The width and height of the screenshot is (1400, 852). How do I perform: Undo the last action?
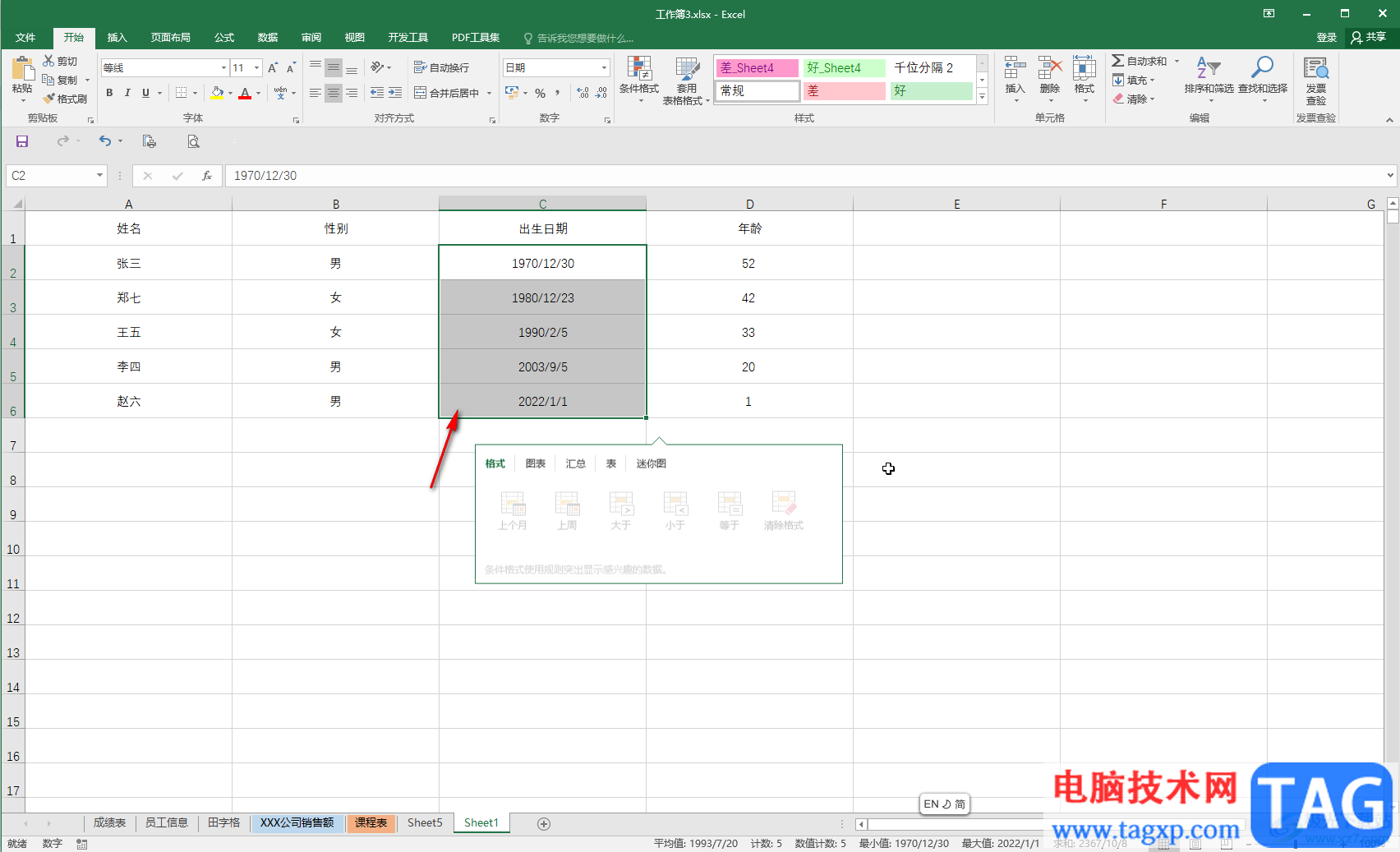tap(105, 141)
